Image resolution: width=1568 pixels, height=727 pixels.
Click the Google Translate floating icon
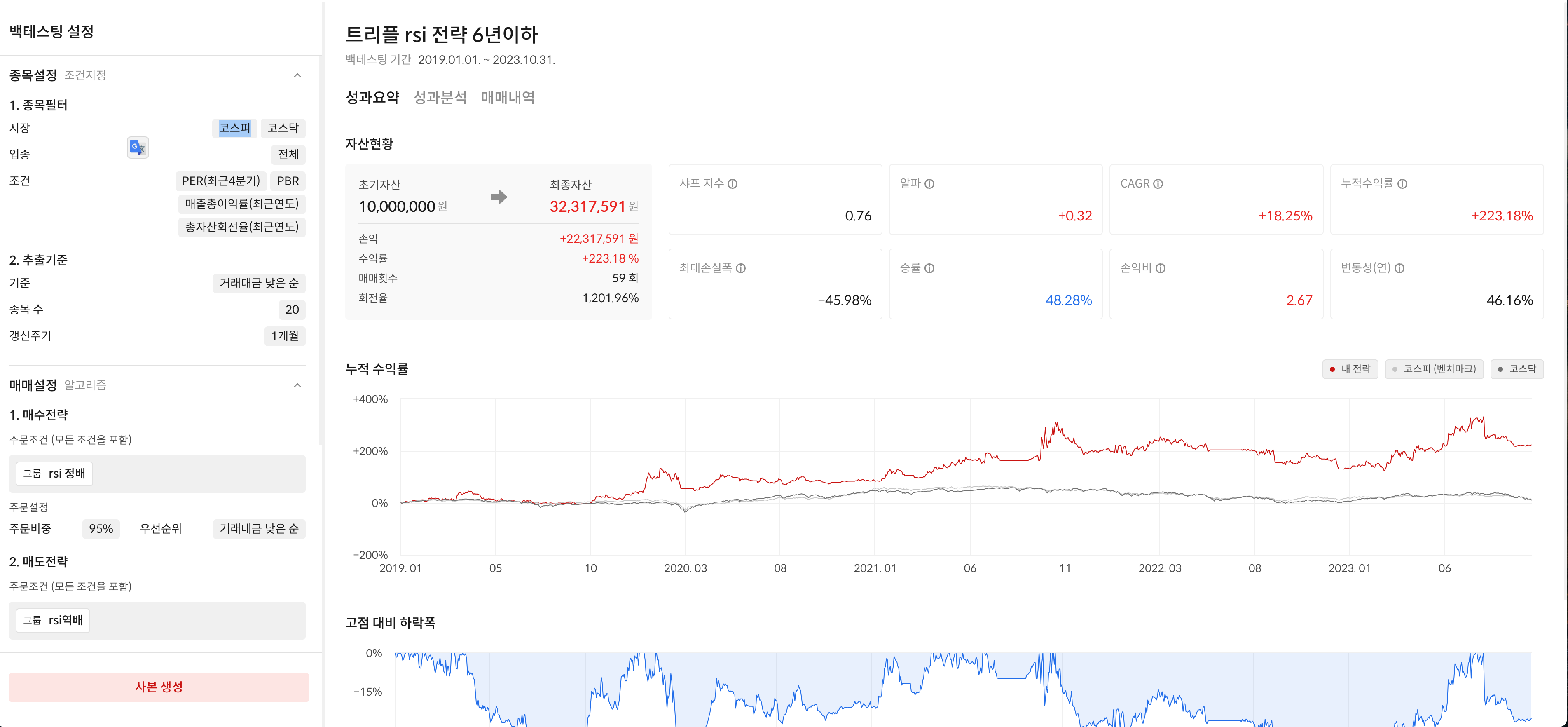click(138, 148)
